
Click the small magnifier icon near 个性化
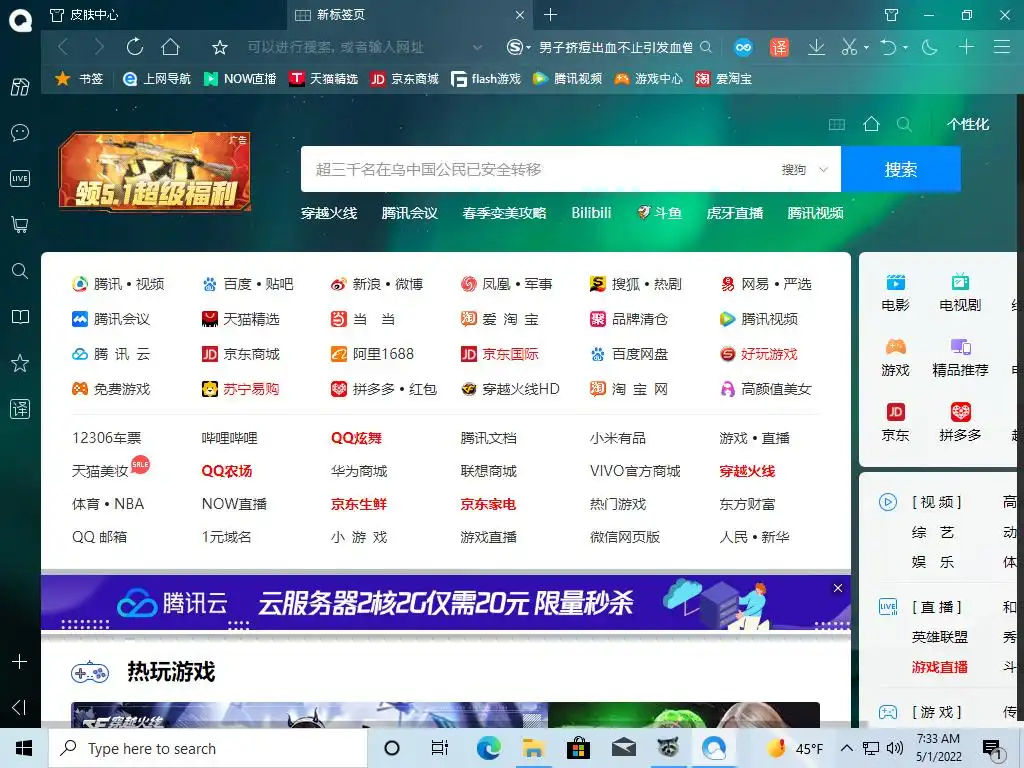pyautogui.click(x=904, y=124)
